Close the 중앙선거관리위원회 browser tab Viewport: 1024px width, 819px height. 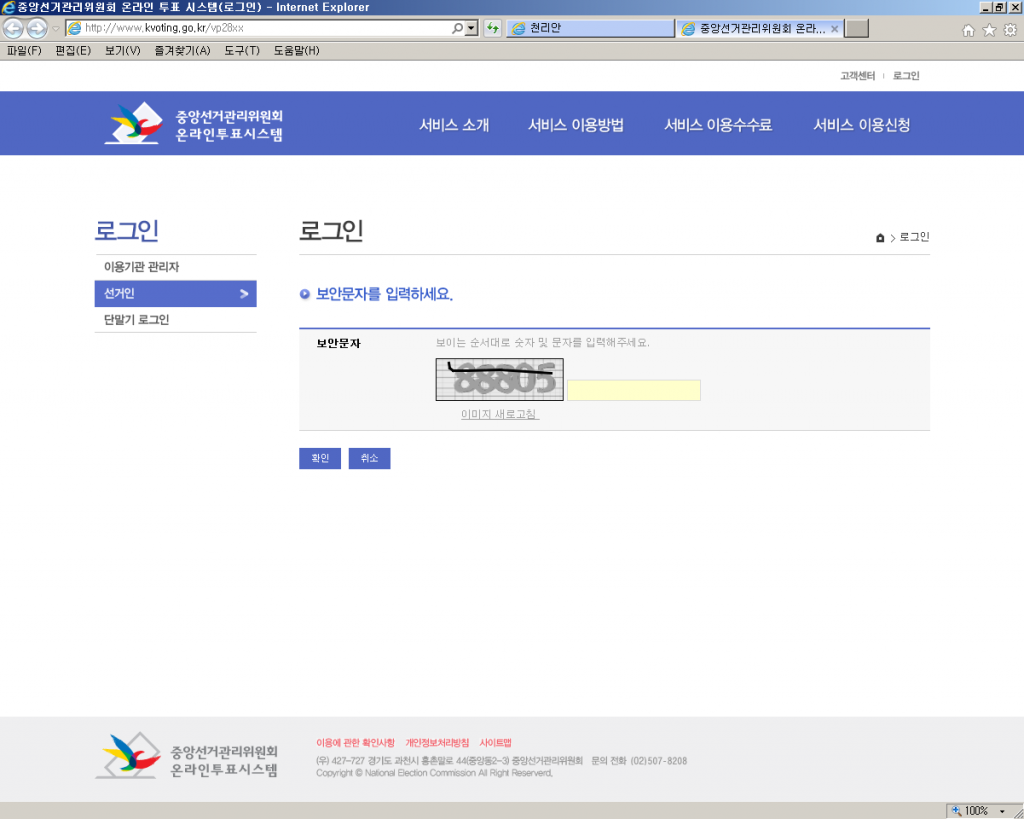pyautogui.click(x=835, y=28)
